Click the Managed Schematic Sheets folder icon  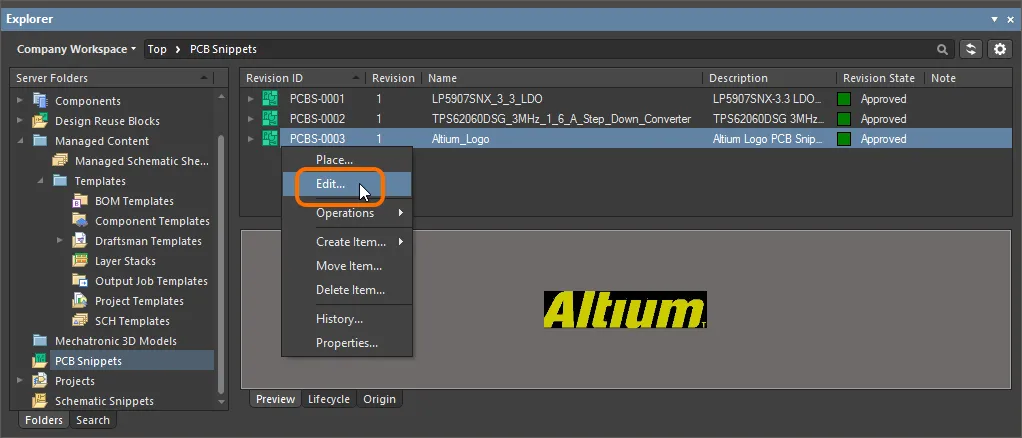[x=60, y=160]
